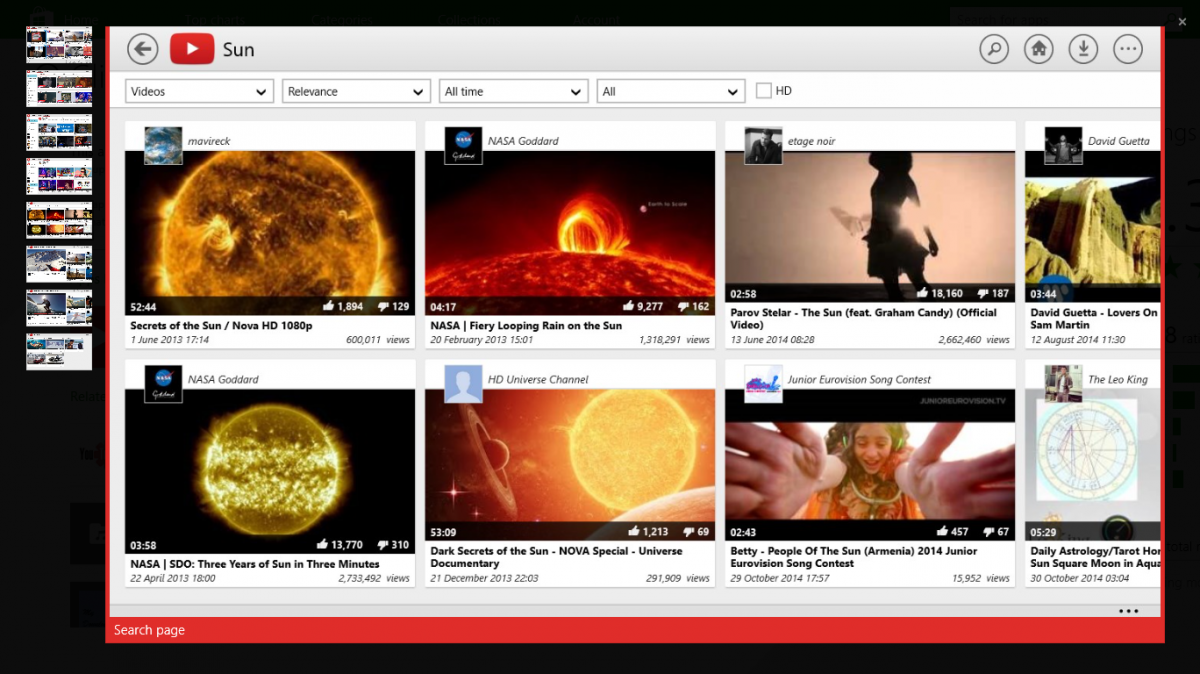Image resolution: width=1200 pixels, height=674 pixels.
Task: Go to home via house icon
Action: coord(1039,49)
